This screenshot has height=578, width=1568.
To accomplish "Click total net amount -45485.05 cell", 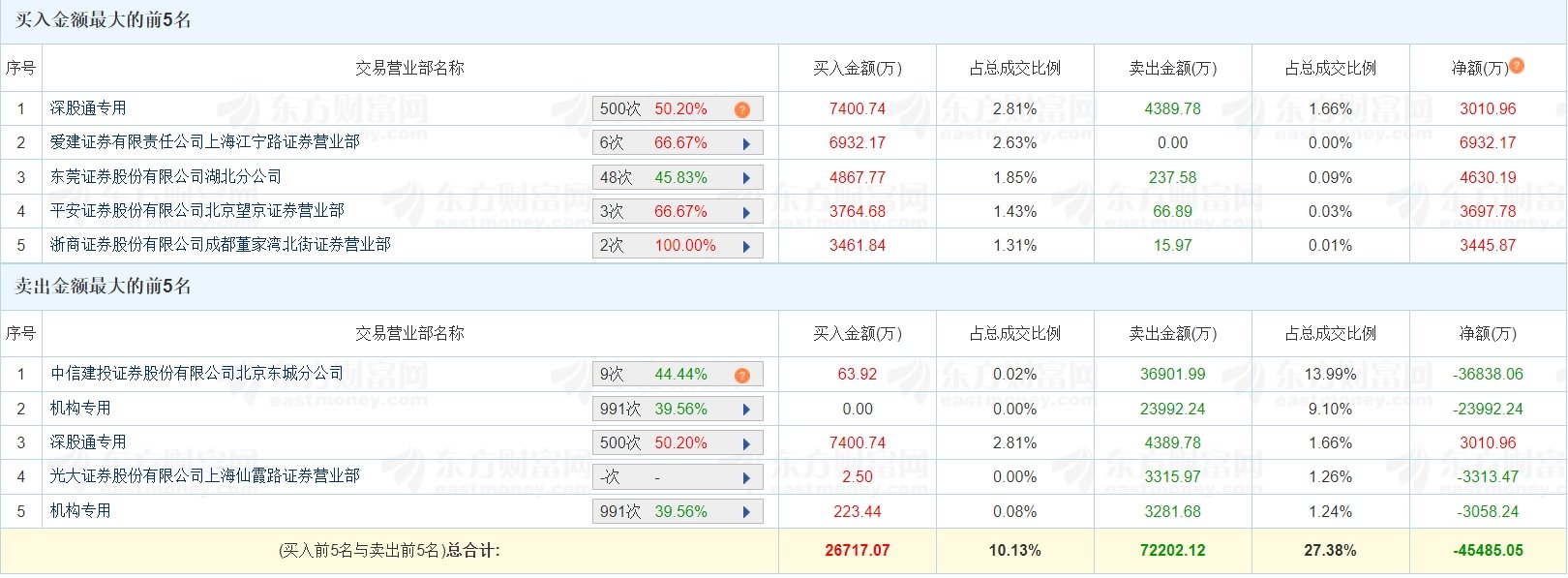I will (x=1488, y=550).
